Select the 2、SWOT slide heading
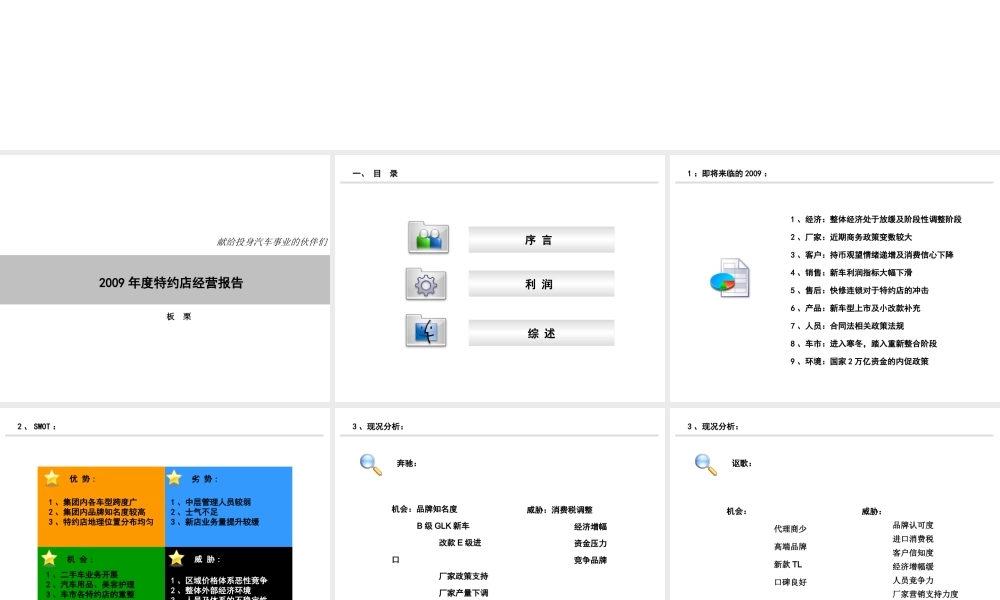This screenshot has height=600, width=1000. point(36,427)
